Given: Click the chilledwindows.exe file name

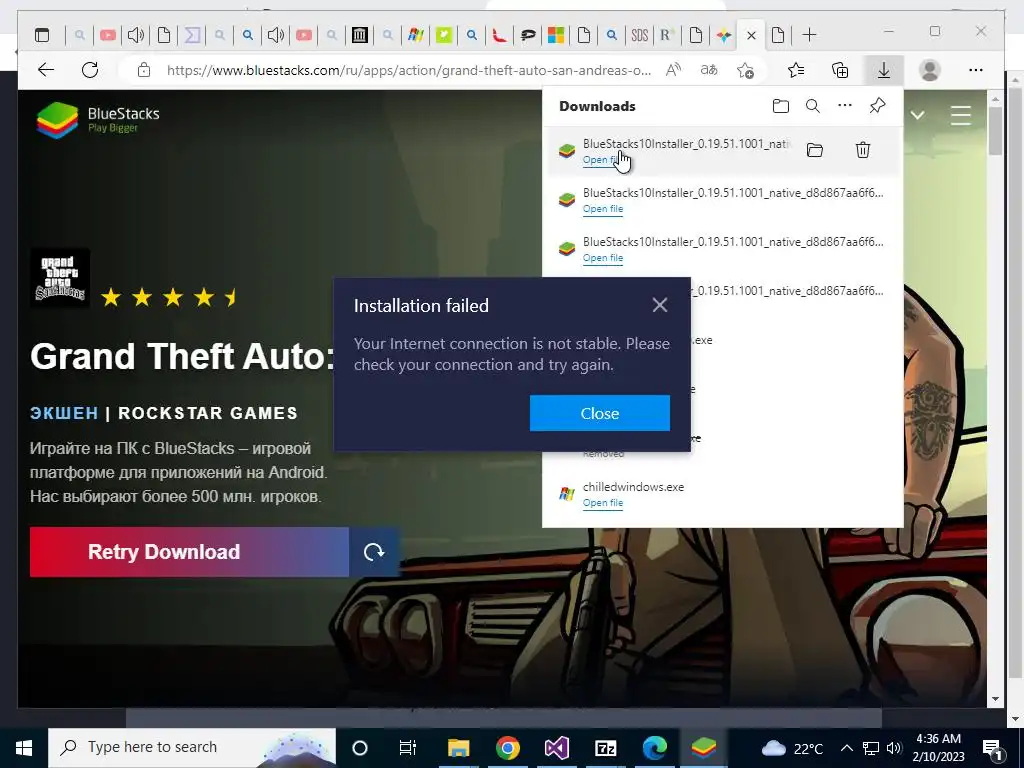Looking at the screenshot, I should click(x=633, y=487).
